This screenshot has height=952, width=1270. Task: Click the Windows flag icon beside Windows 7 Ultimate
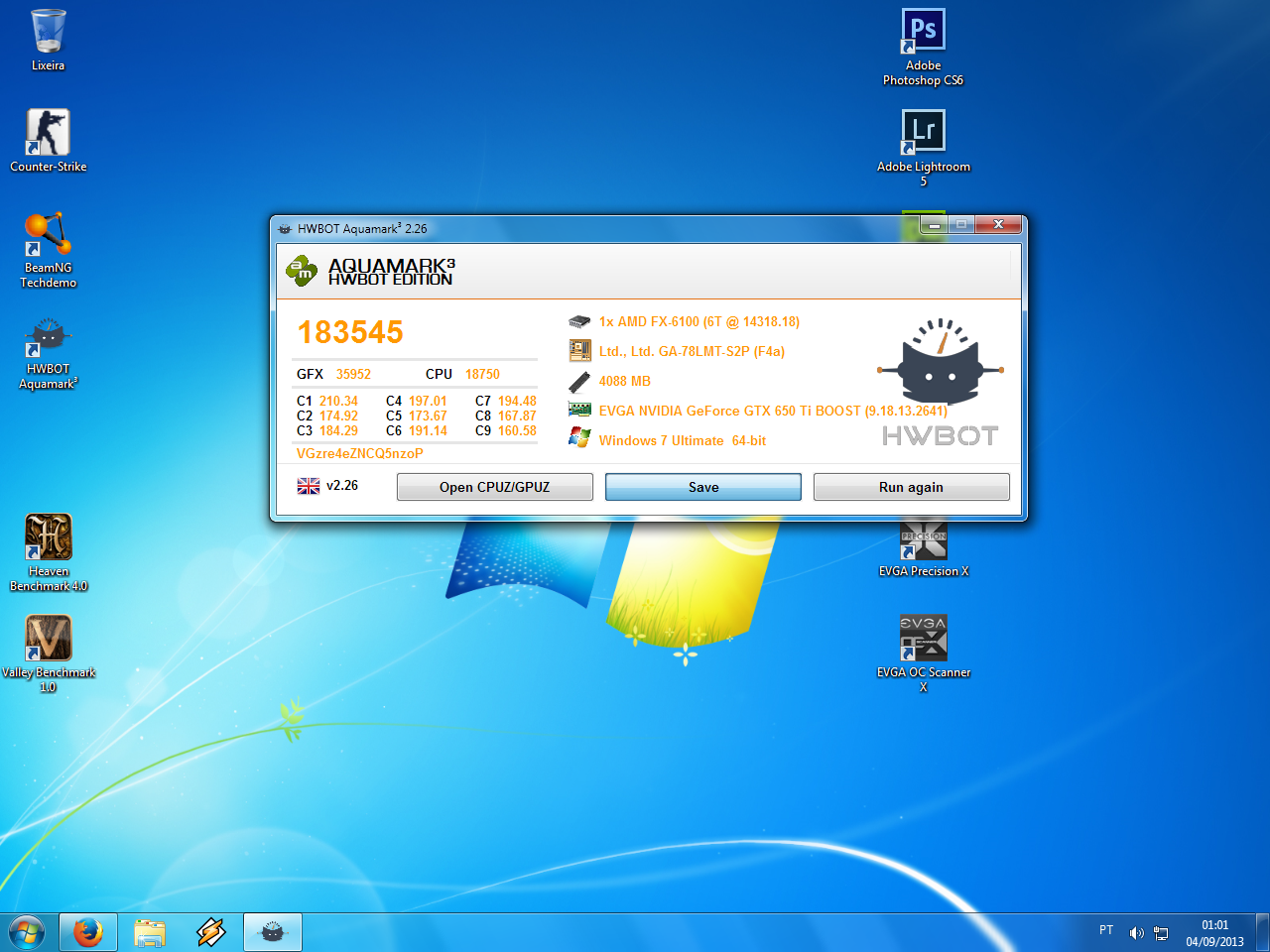pyautogui.click(x=579, y=437)
